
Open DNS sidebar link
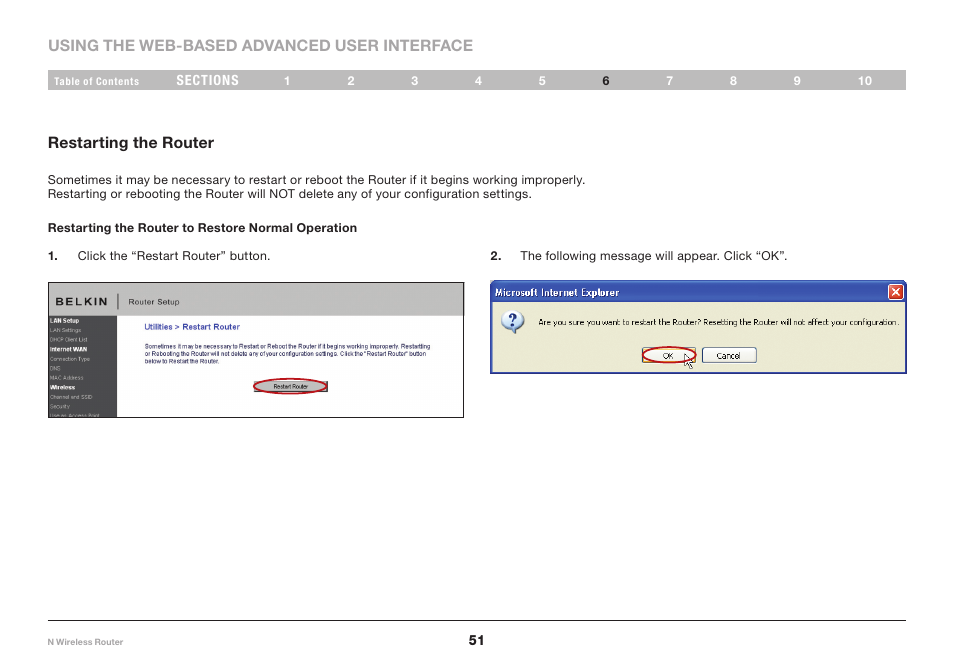(55, 368)
